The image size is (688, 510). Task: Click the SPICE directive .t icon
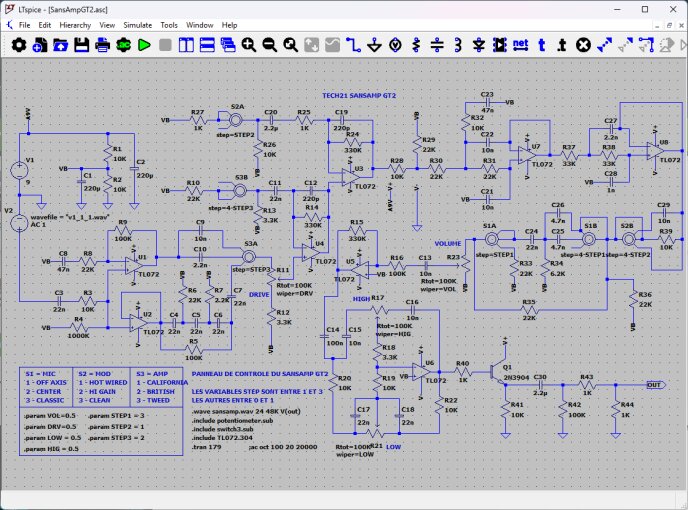562,45
